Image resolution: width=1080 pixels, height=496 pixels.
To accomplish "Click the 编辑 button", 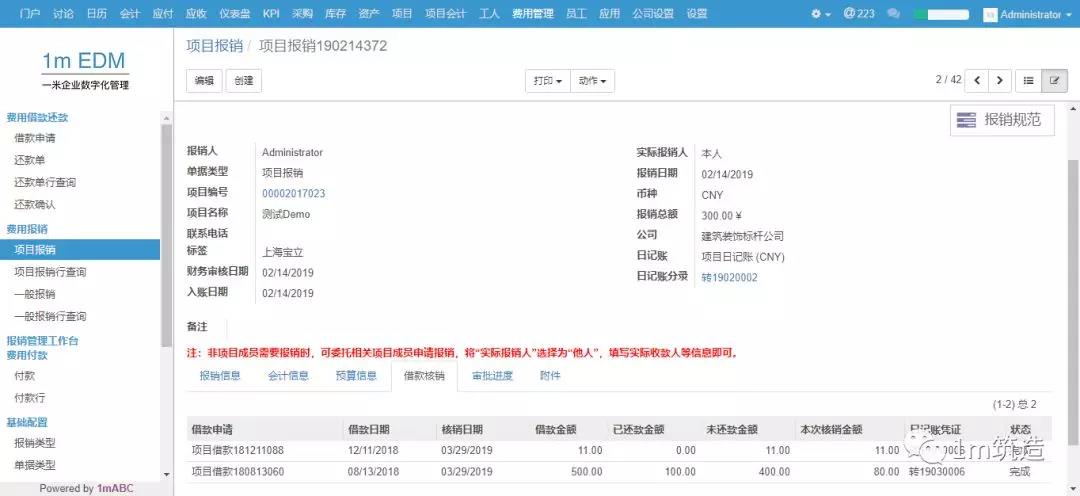I will (204, 81).
